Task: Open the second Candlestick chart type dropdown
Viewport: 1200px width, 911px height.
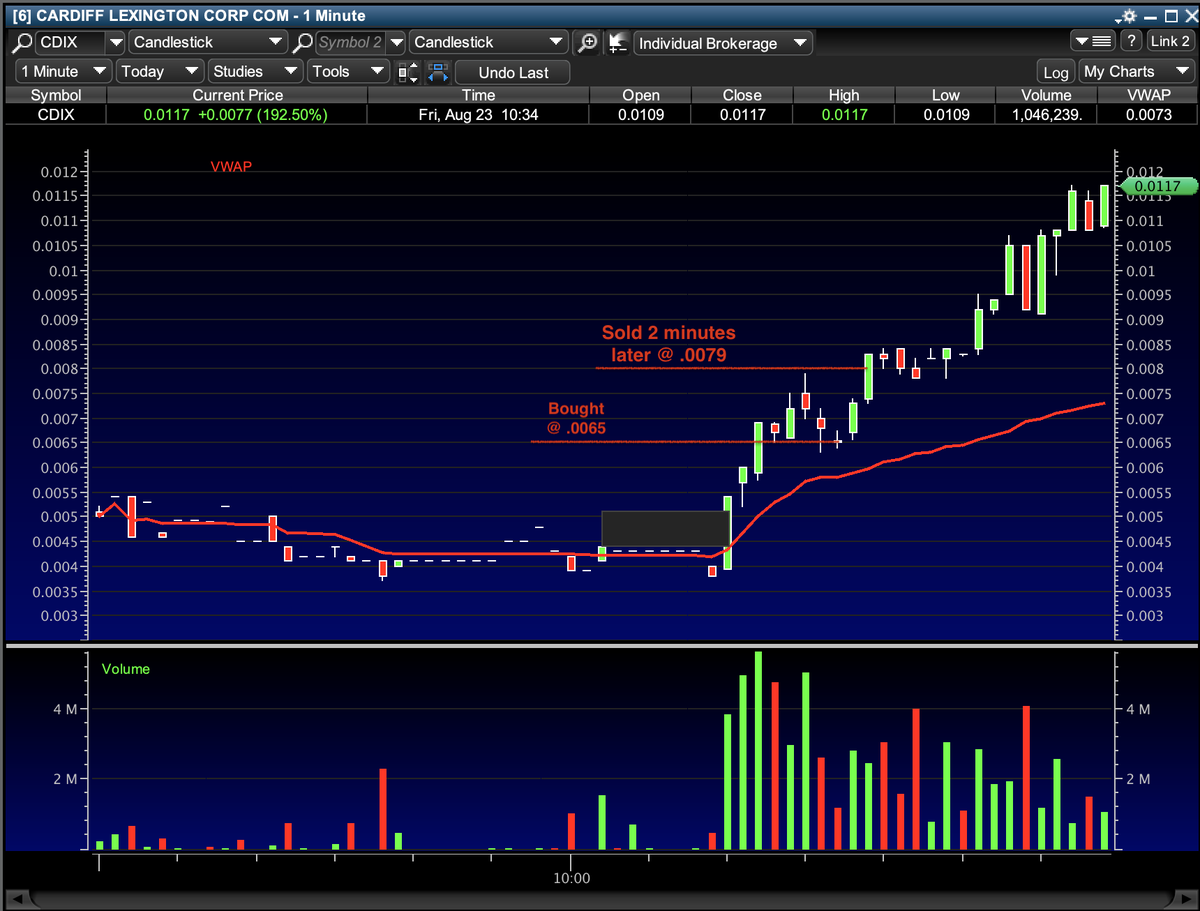Action: coord(489,43)
